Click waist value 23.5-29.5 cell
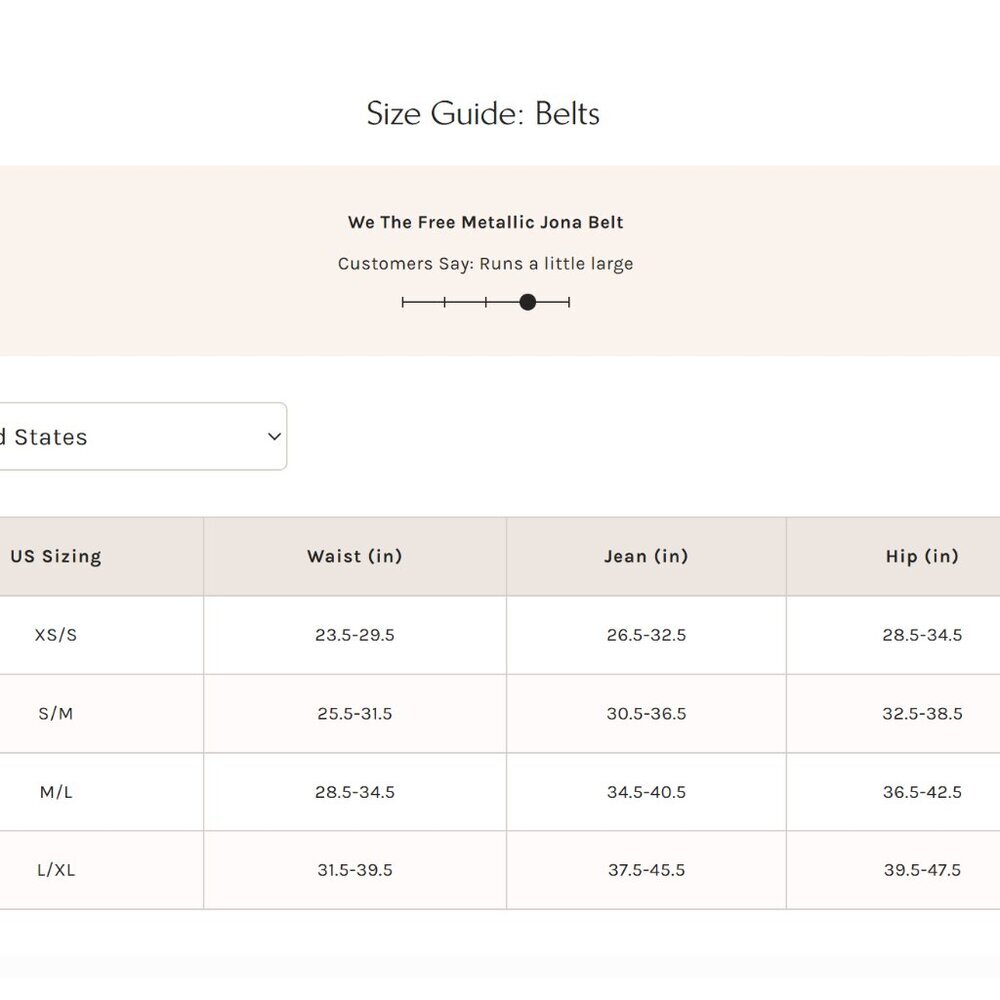This screenshot has height=1000, width=1000. pos(355,635)
